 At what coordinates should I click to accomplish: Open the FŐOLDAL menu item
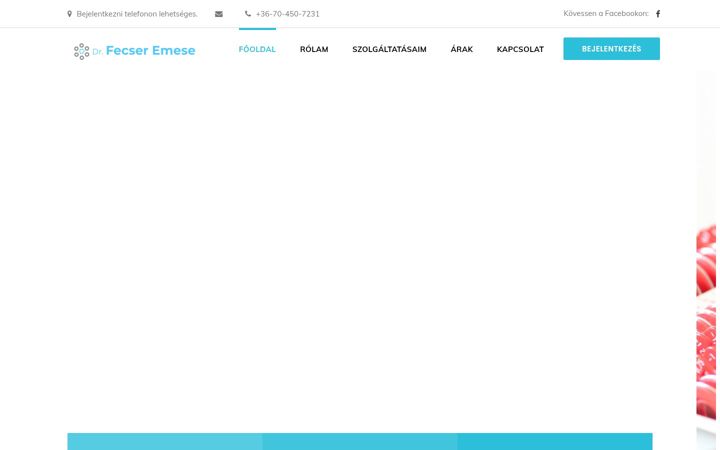coord(257,49)
